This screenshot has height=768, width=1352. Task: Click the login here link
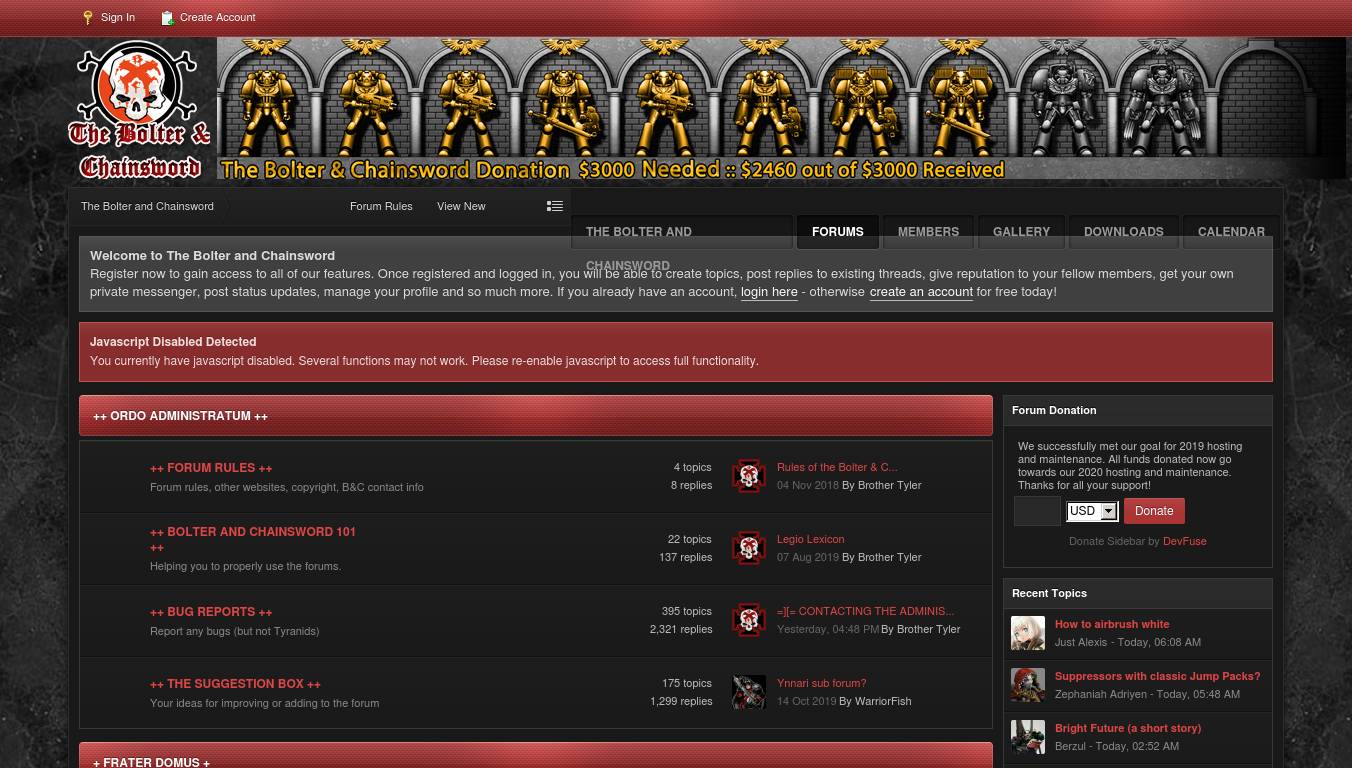pos(769,292)
